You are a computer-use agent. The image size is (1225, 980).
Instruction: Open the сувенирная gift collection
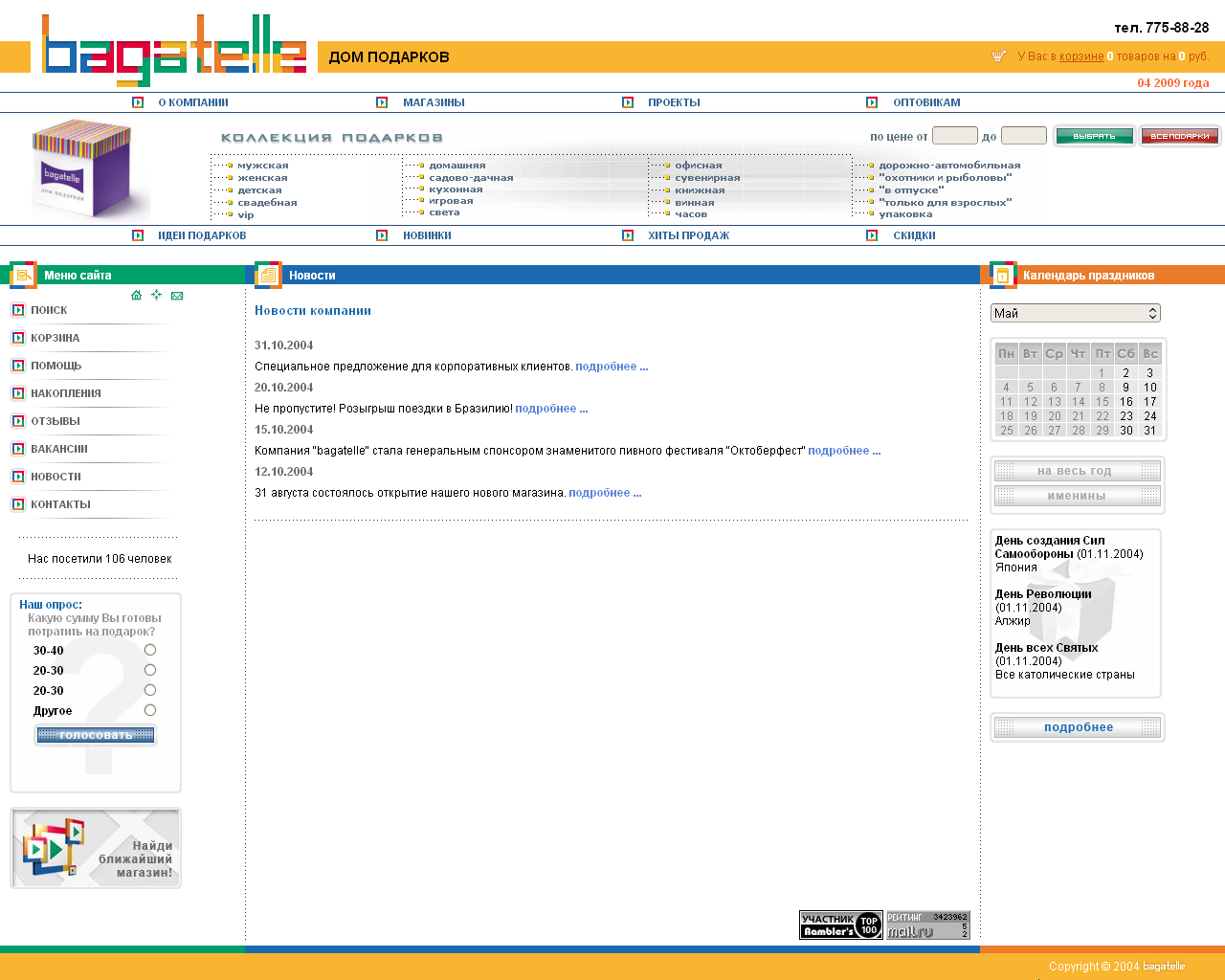pos(707,178)
